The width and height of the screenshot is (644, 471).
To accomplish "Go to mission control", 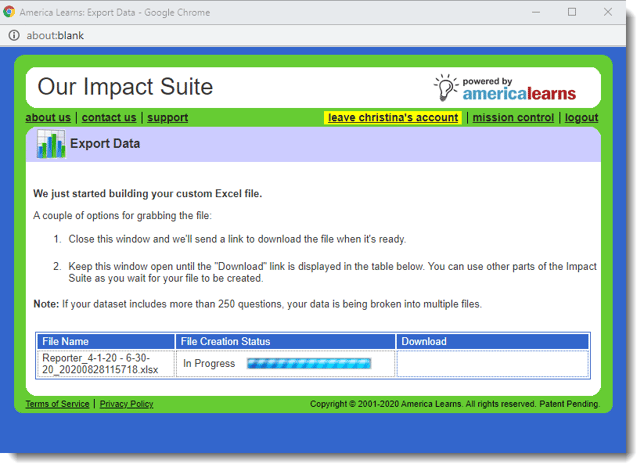I will point(513,117).
